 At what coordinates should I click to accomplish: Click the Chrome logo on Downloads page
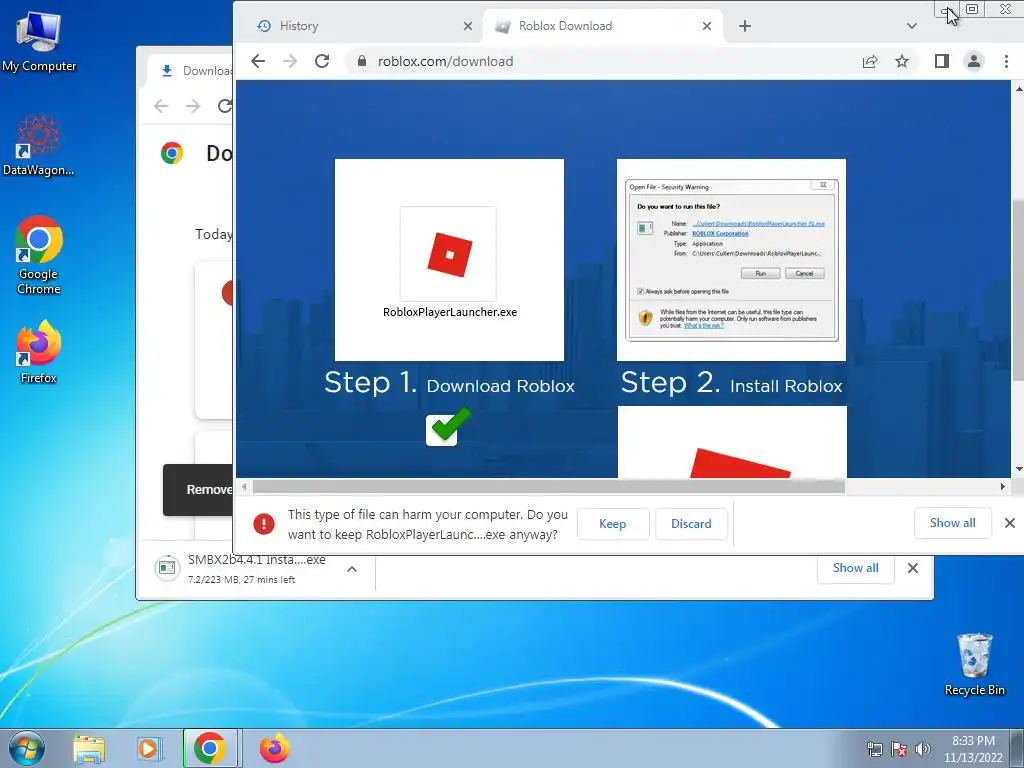[172, 153]
